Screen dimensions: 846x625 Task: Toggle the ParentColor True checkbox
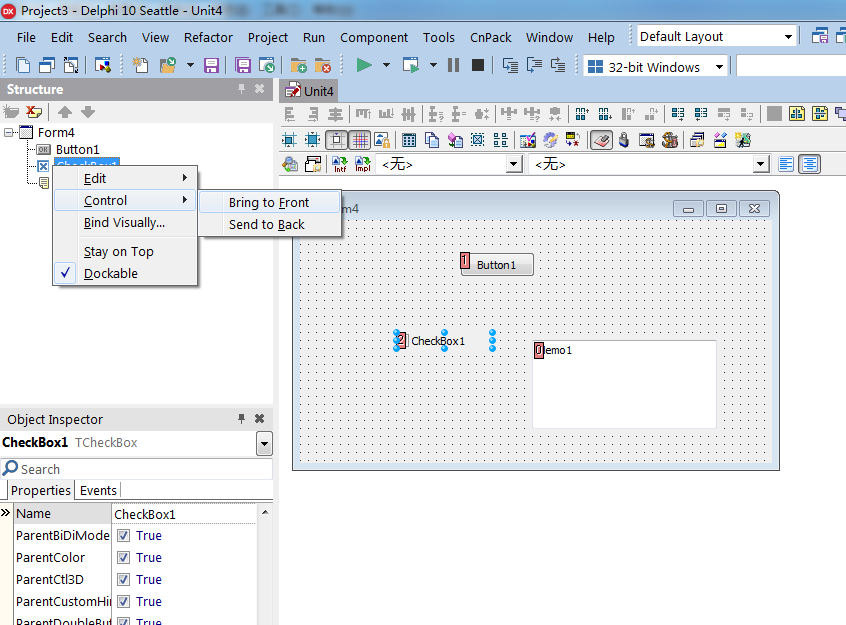click(x=124, y=558)
